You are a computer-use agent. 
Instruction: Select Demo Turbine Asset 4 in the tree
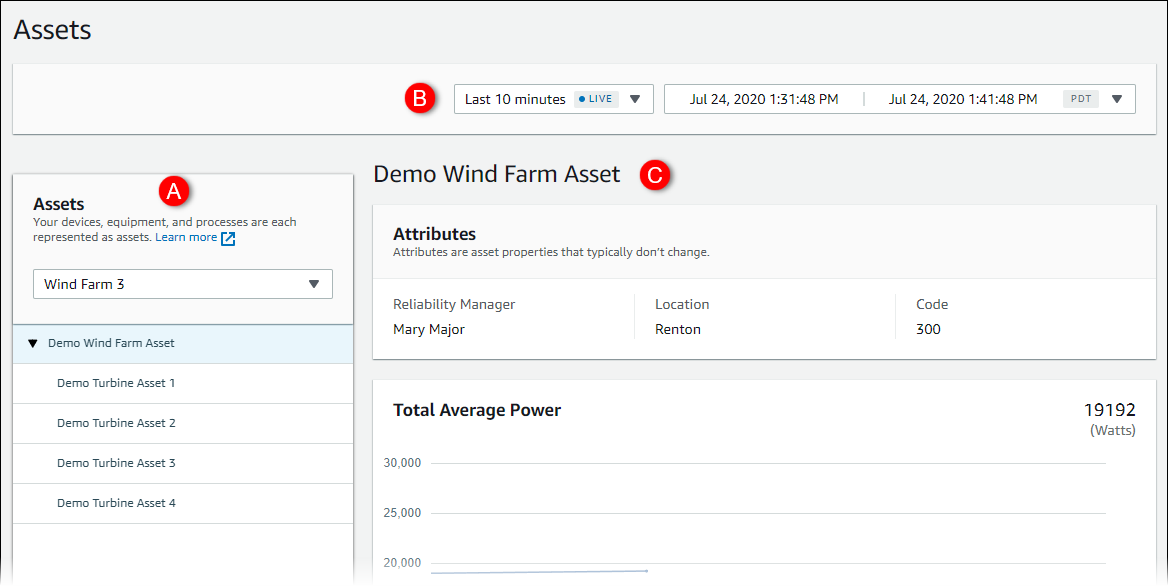(116, 503)
